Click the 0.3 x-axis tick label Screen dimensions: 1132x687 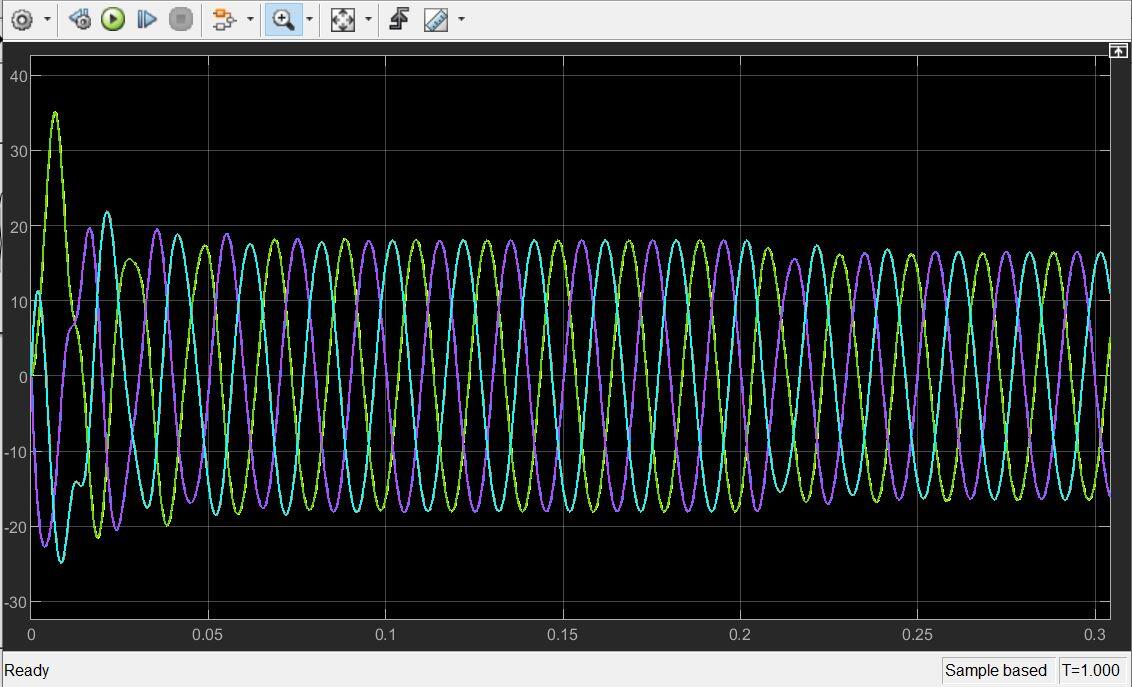click(1095, 635)
